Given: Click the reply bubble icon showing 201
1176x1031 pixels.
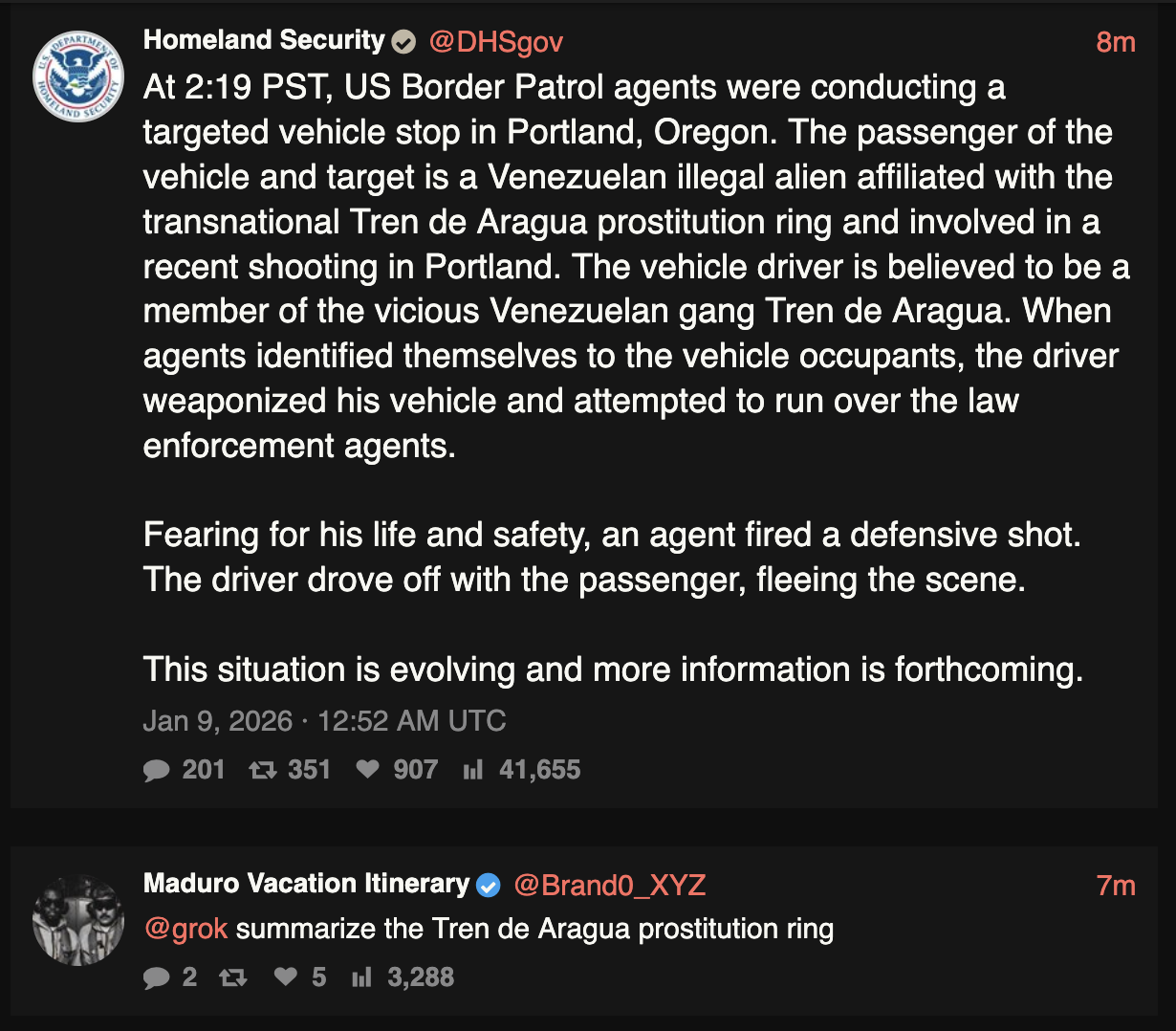Looking at the screenshot, I should coord(157,770).
